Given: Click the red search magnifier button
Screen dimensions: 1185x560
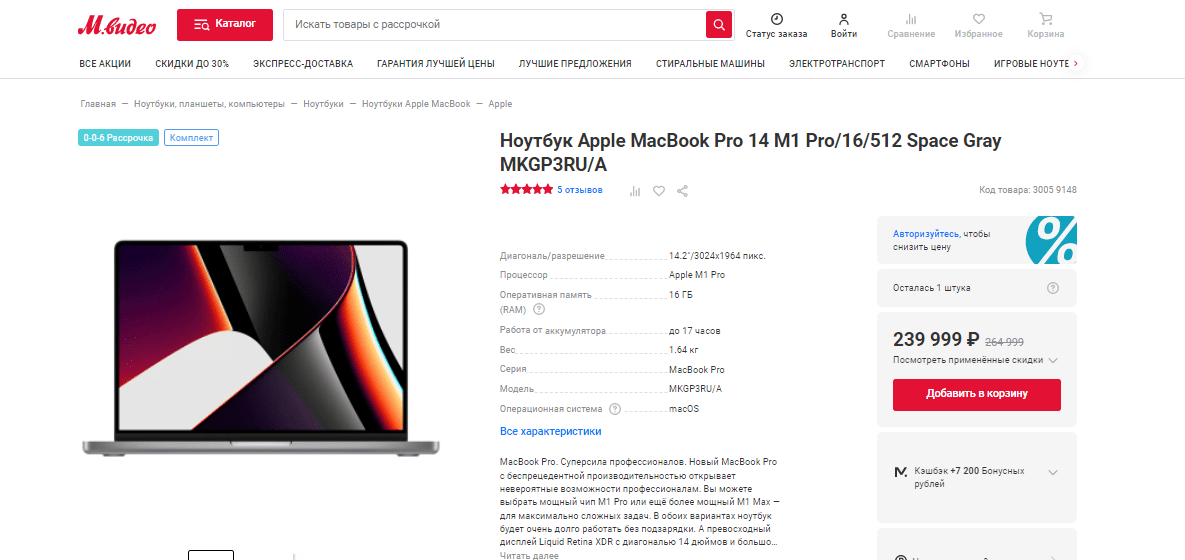Looking at the screenshot, I should coord(719,24).
